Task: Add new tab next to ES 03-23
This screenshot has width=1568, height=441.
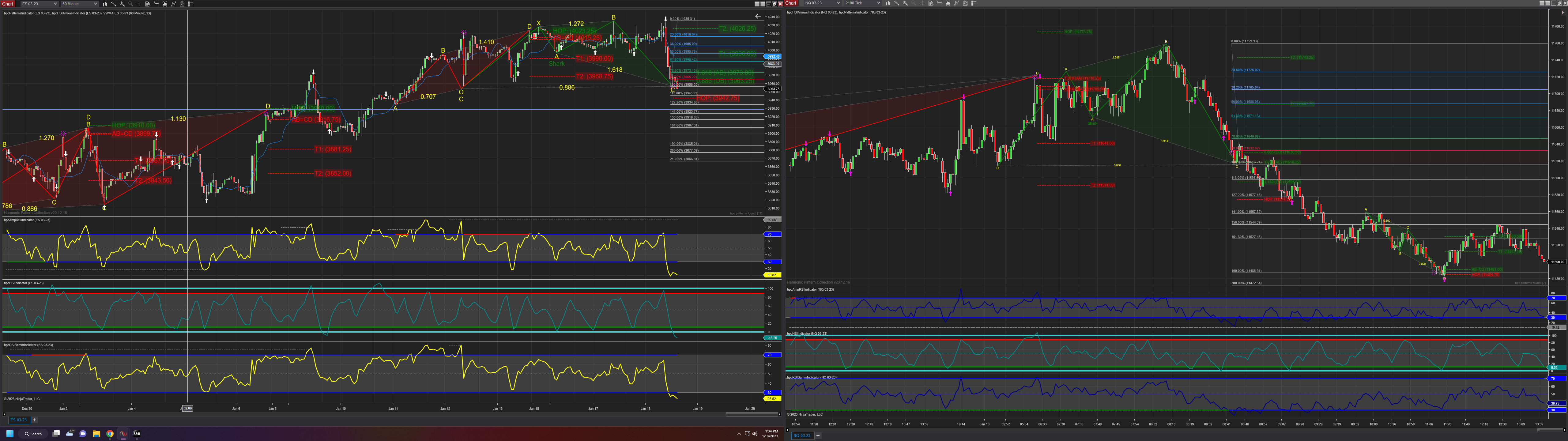Action: tap(34, 420)
